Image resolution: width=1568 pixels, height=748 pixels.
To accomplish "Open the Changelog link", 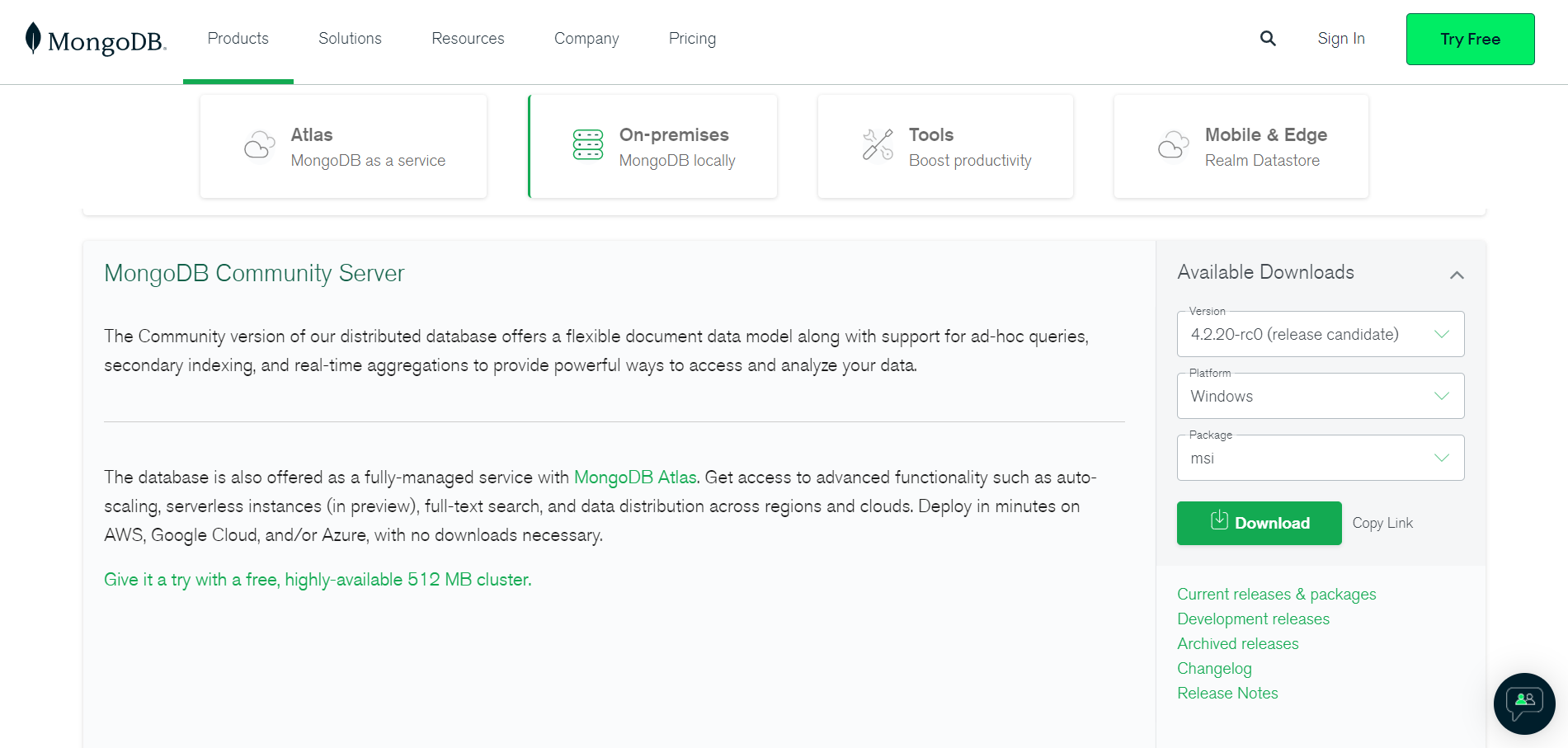I will pyautogui.click(x=1214, y=668).
